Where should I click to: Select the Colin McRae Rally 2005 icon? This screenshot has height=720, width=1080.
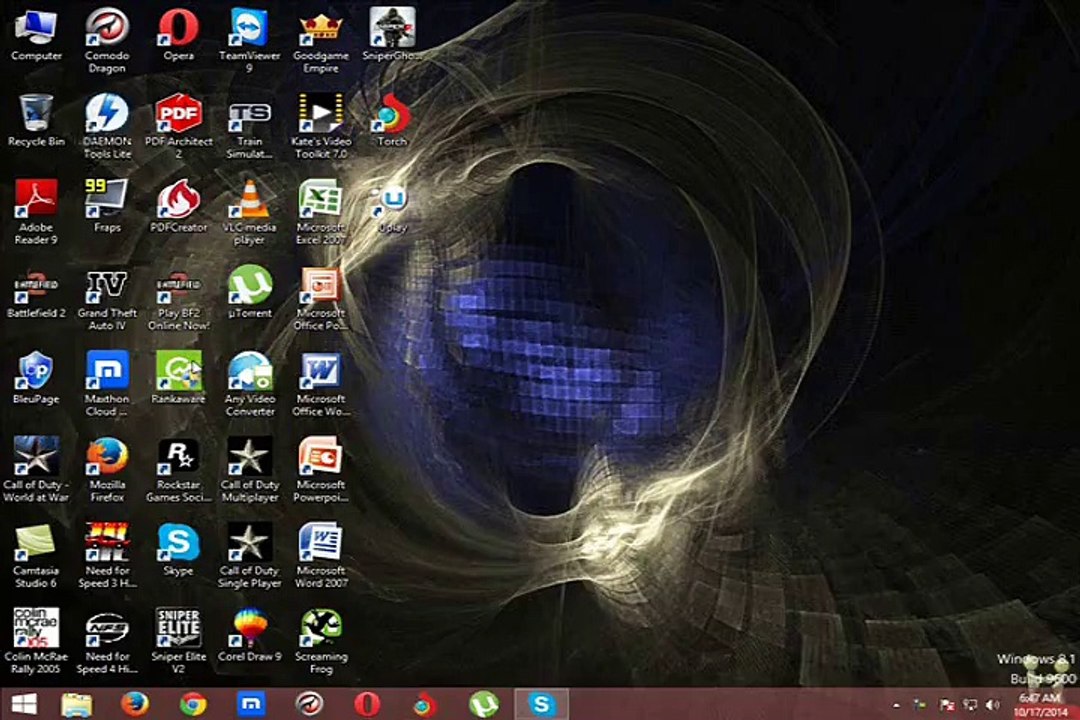click(x=36, y=641)
